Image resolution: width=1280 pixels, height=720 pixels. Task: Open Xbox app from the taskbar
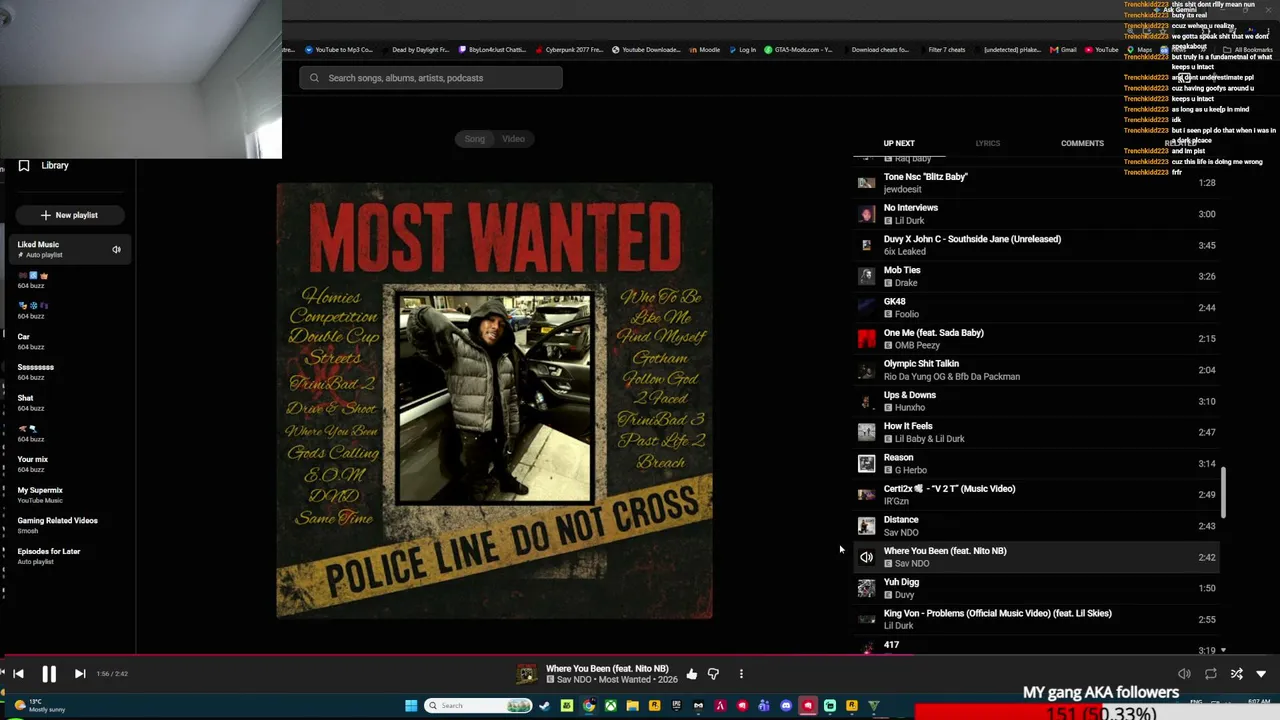click(610, 706)
